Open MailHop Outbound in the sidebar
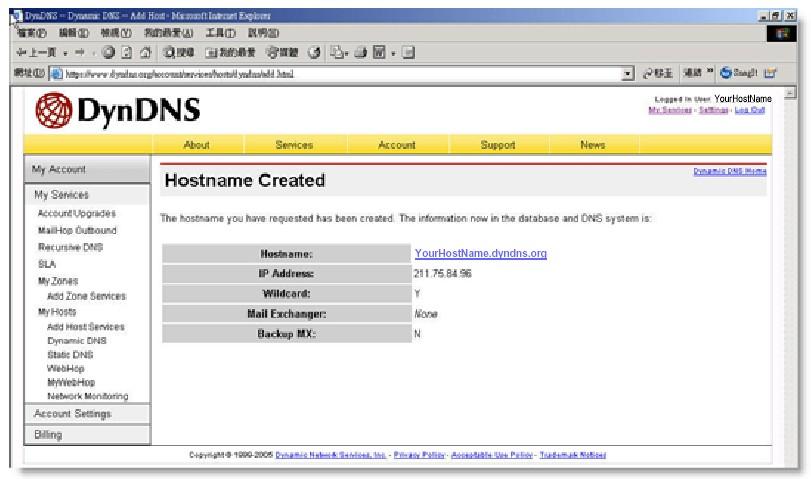Viewport: 811px width, 479px height. click(77, 230)
